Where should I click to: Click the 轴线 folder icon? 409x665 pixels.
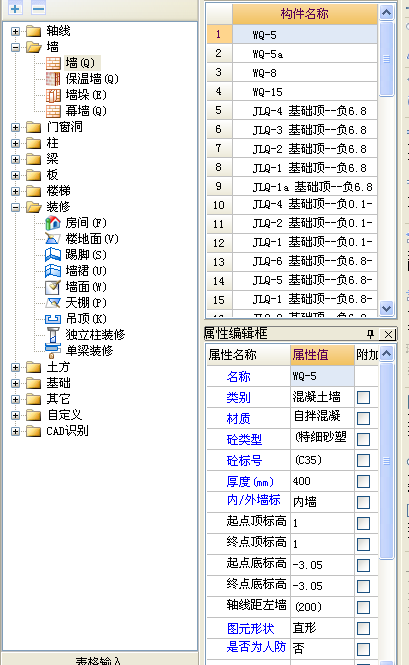(x=34, y=31)
